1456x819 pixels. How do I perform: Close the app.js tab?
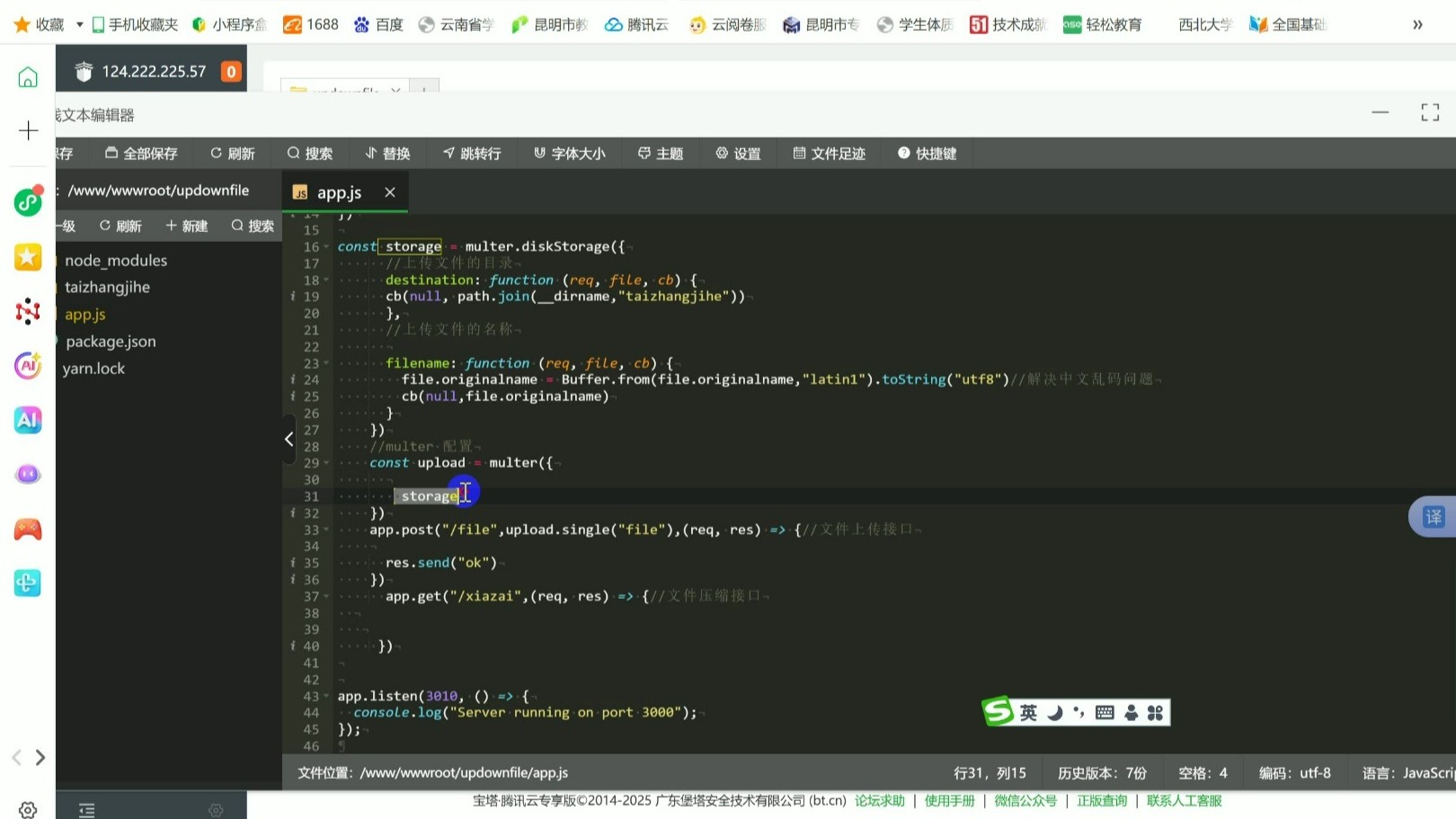(390, 192)
